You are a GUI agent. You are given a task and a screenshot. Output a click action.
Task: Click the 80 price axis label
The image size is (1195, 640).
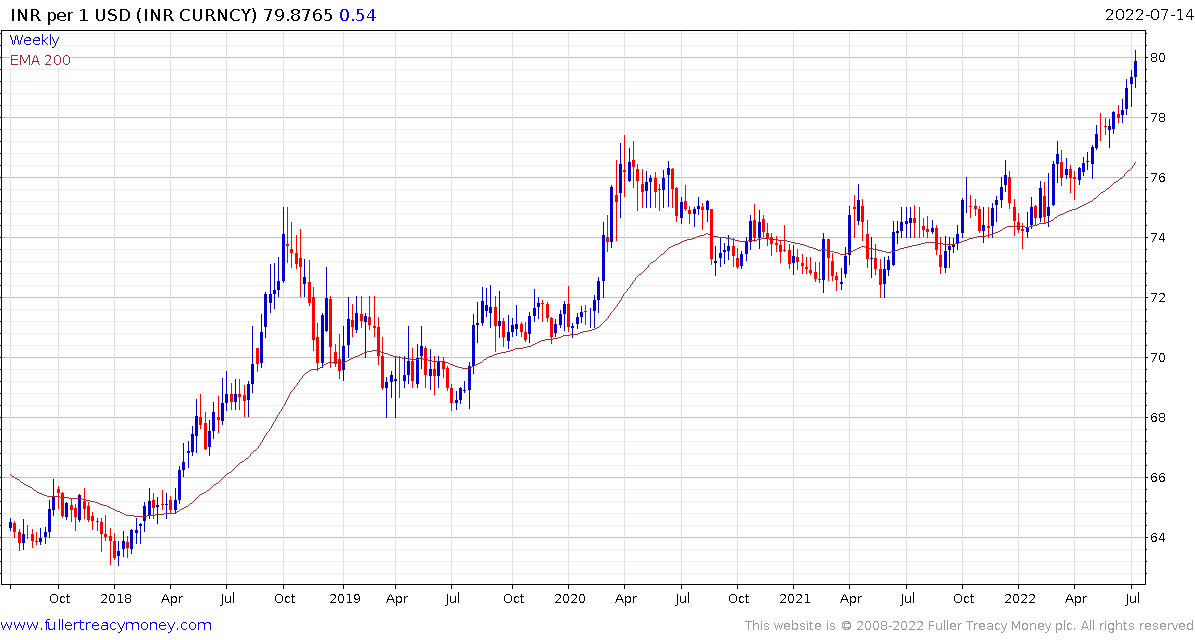tap(1158, 58)
